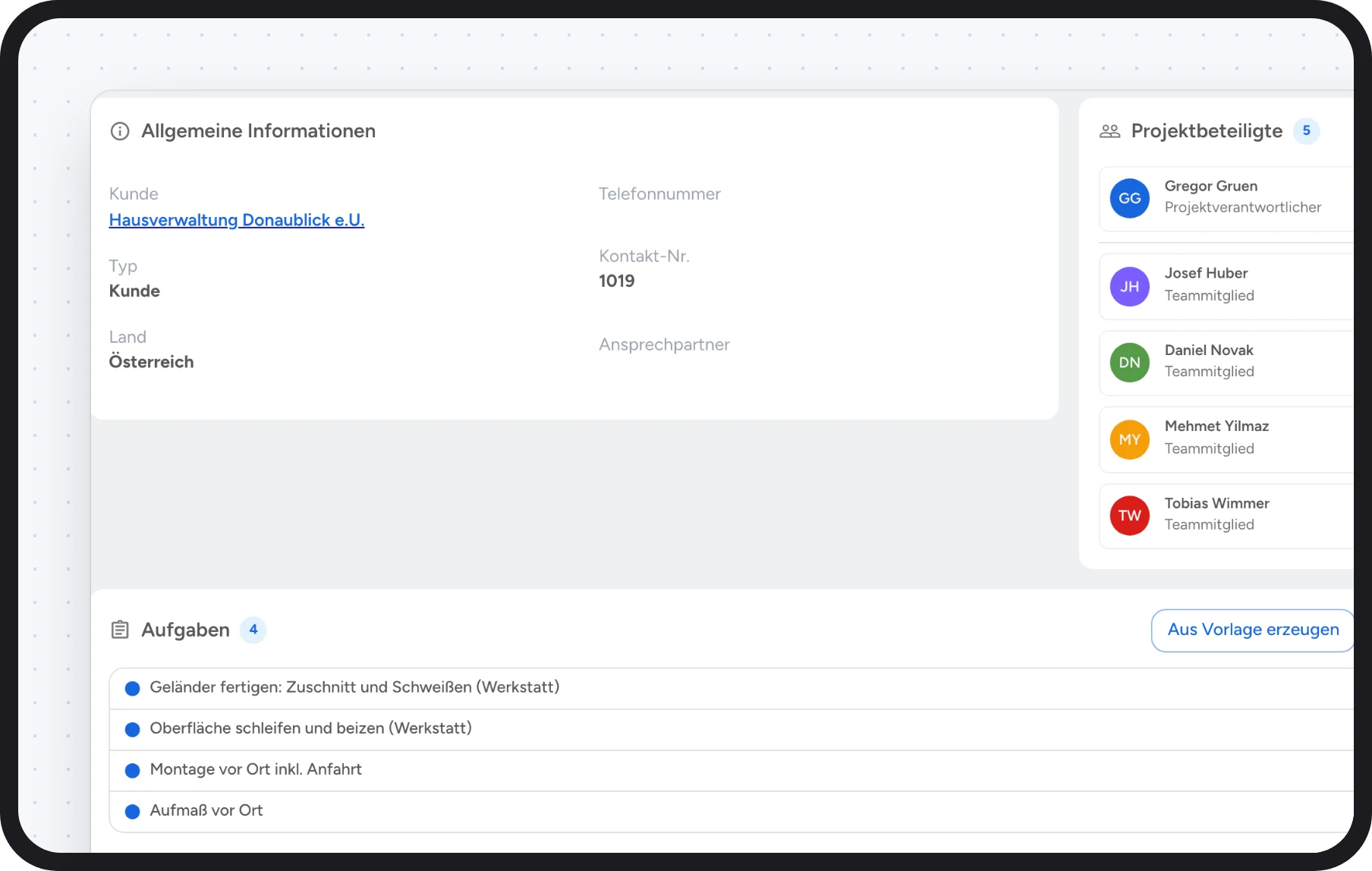Screen dimensions: 1372x871
Task: Click the Aufgaben heading
Action: click(185, 630)
